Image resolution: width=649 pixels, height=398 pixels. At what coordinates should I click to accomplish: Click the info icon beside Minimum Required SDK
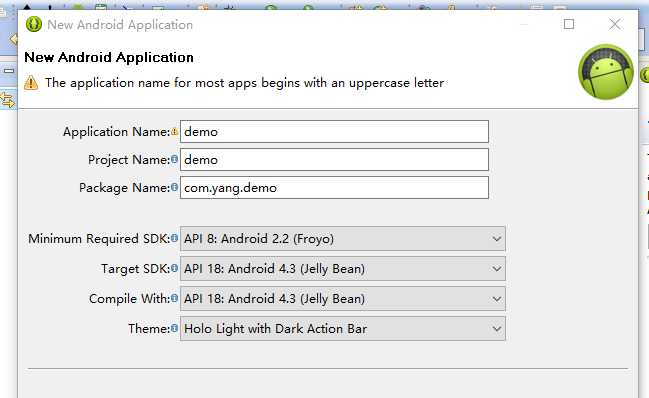point(174,238)
